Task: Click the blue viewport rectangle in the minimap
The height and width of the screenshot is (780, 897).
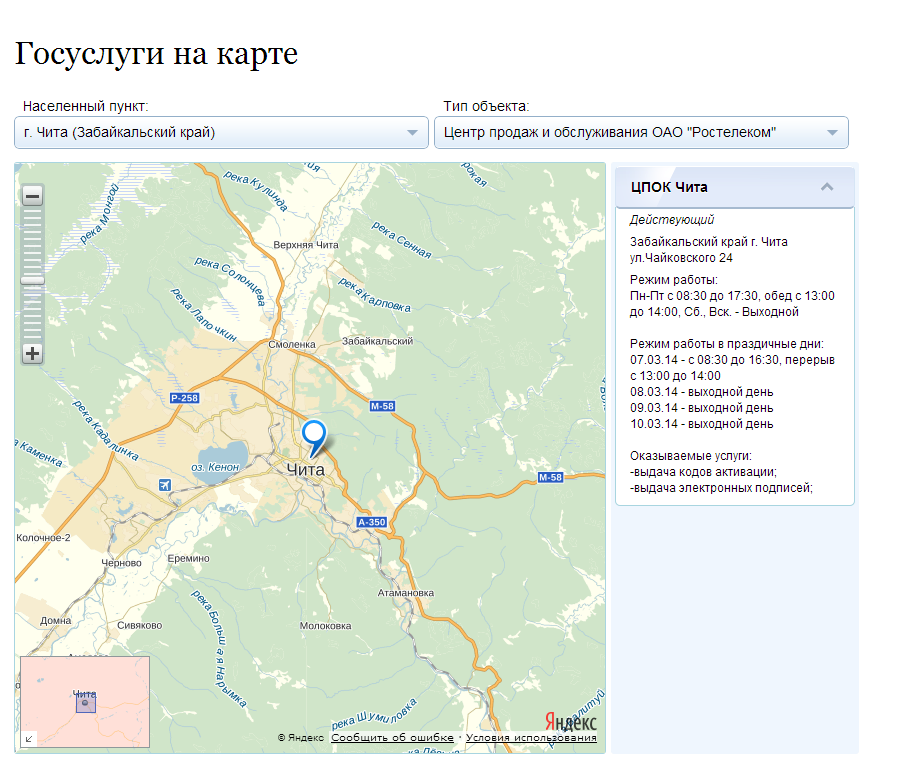Action: click(86, 703)
